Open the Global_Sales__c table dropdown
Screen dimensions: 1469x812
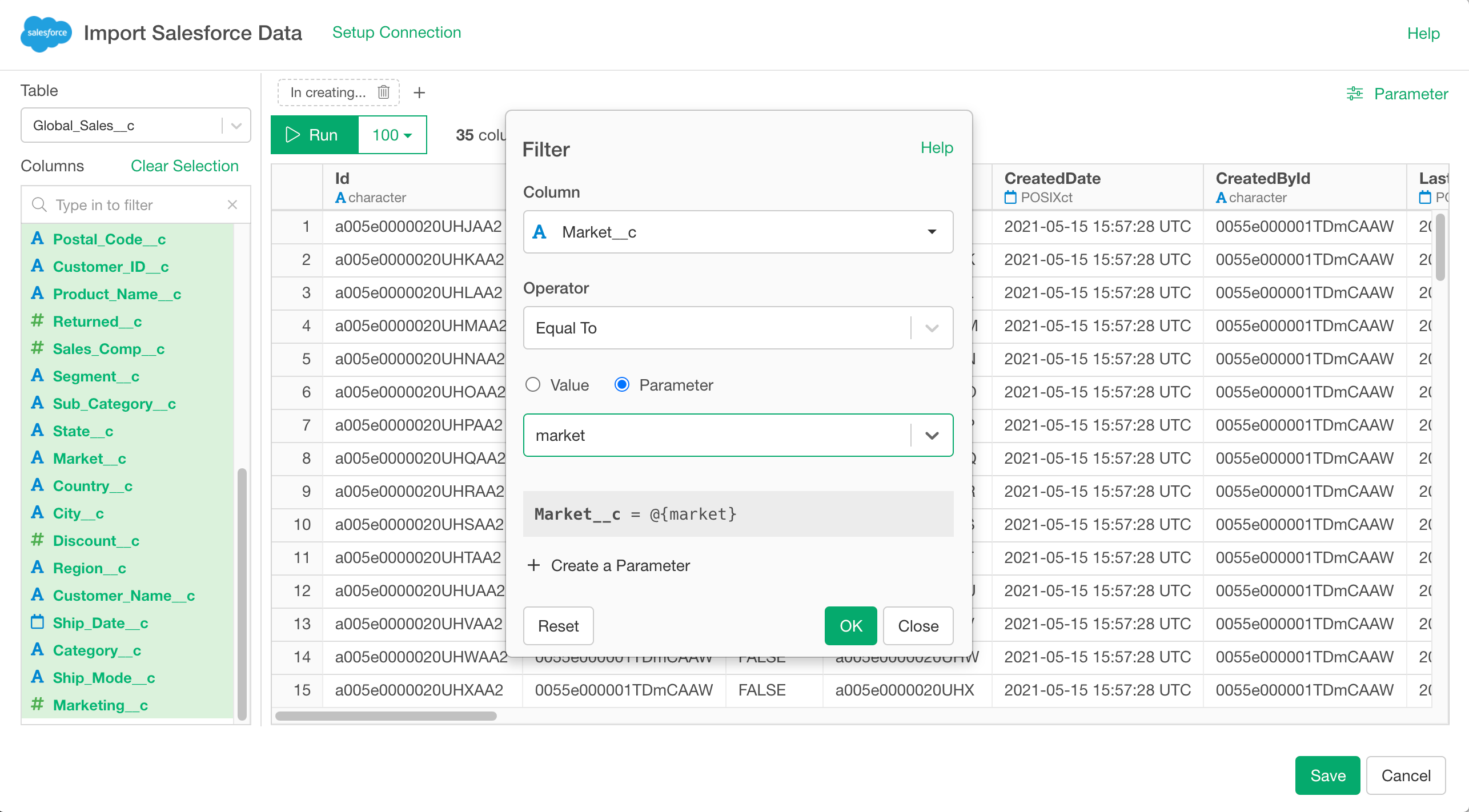136,125
